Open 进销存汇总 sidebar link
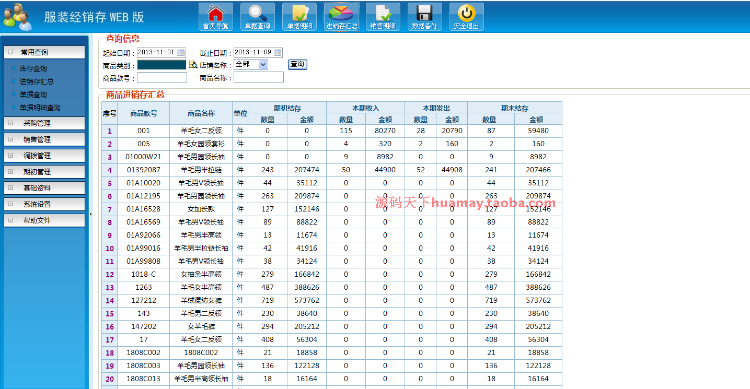The width and height of the screenshot is (750, 389). click(x=36, y=82)
